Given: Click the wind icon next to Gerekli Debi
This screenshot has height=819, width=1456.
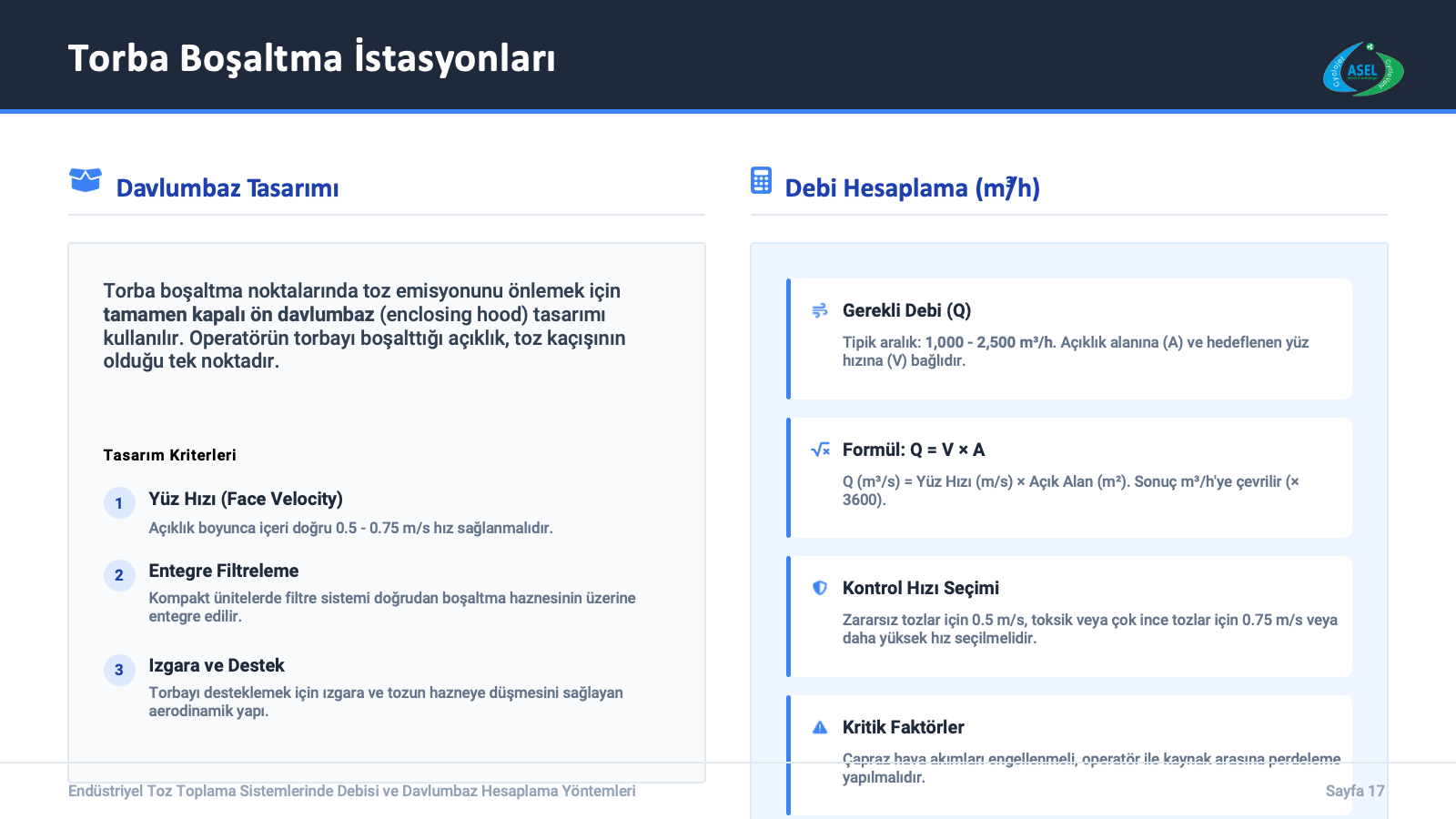Looking at the screenshot, I should 820,310.
